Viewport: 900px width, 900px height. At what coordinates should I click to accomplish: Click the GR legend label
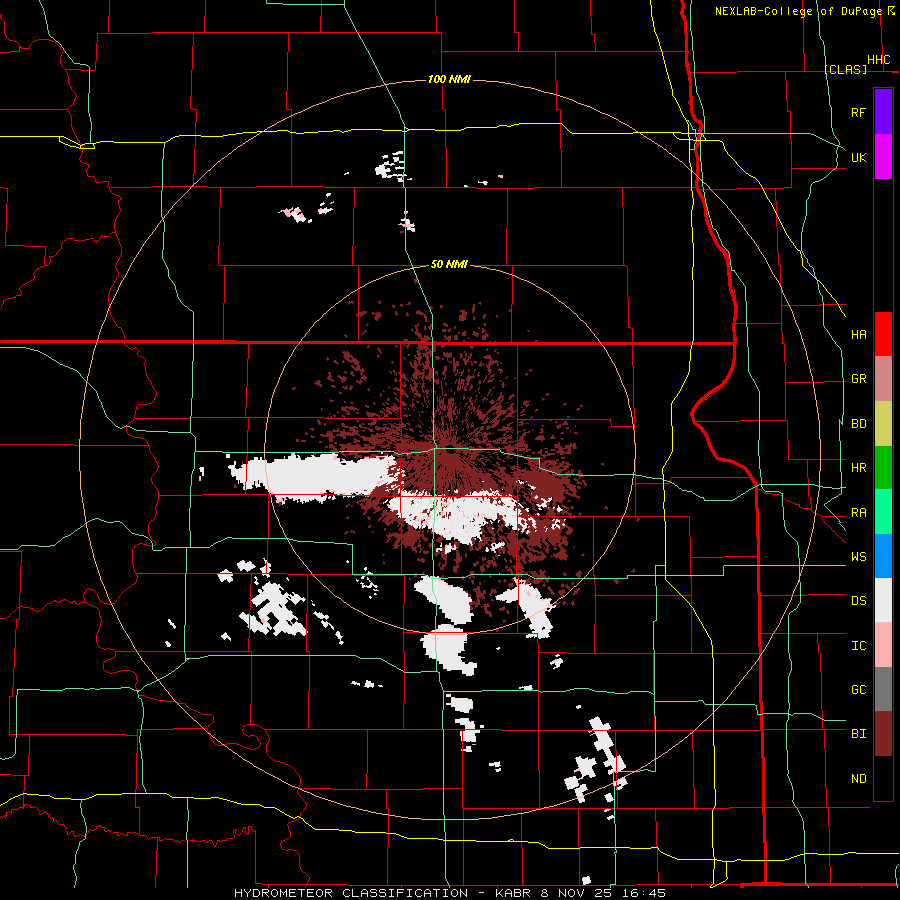click(858, 379)
